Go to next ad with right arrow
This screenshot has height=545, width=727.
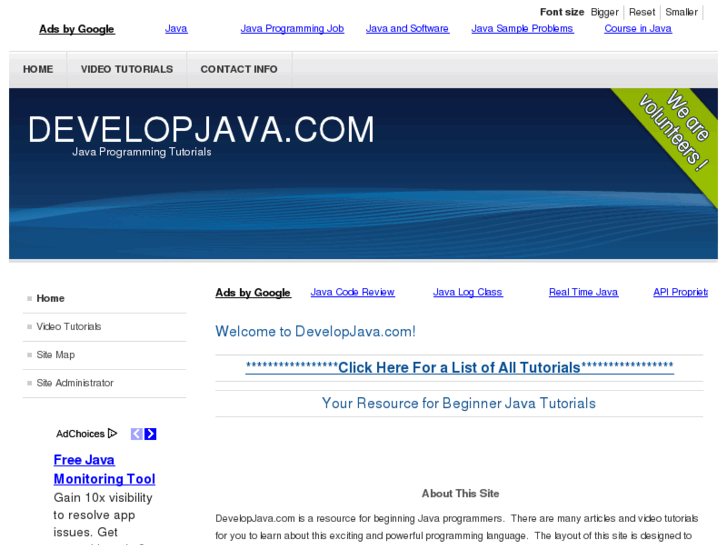pos(150,434)
